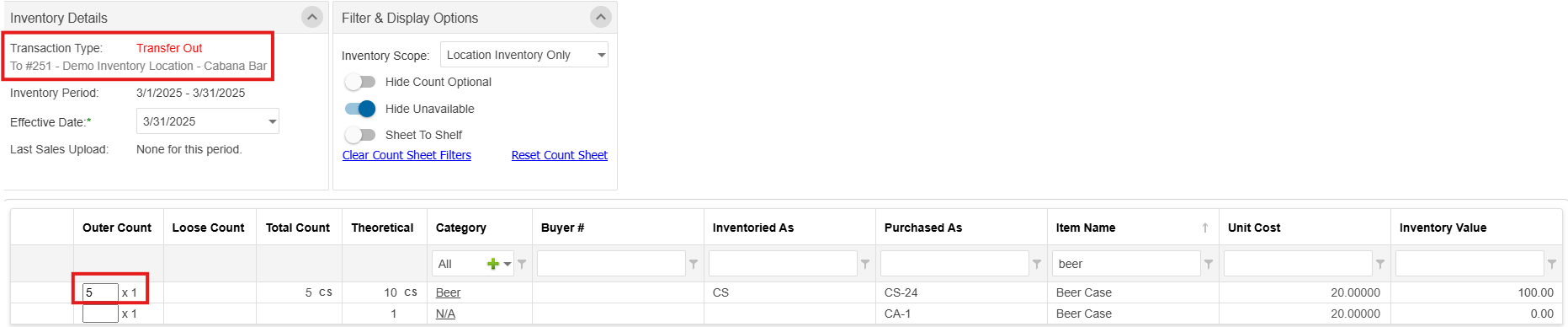Click the Category column filter funnel icon
Screen dimensions: 1568x327
(522, 264)
